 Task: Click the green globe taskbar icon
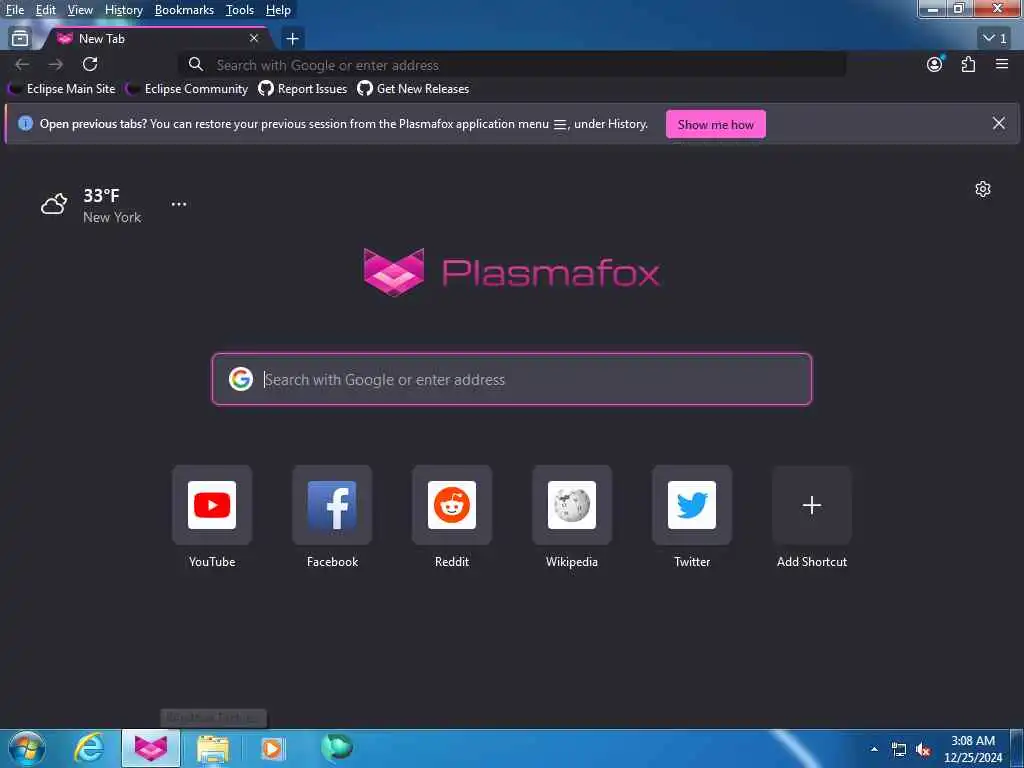tap(336, 747)
